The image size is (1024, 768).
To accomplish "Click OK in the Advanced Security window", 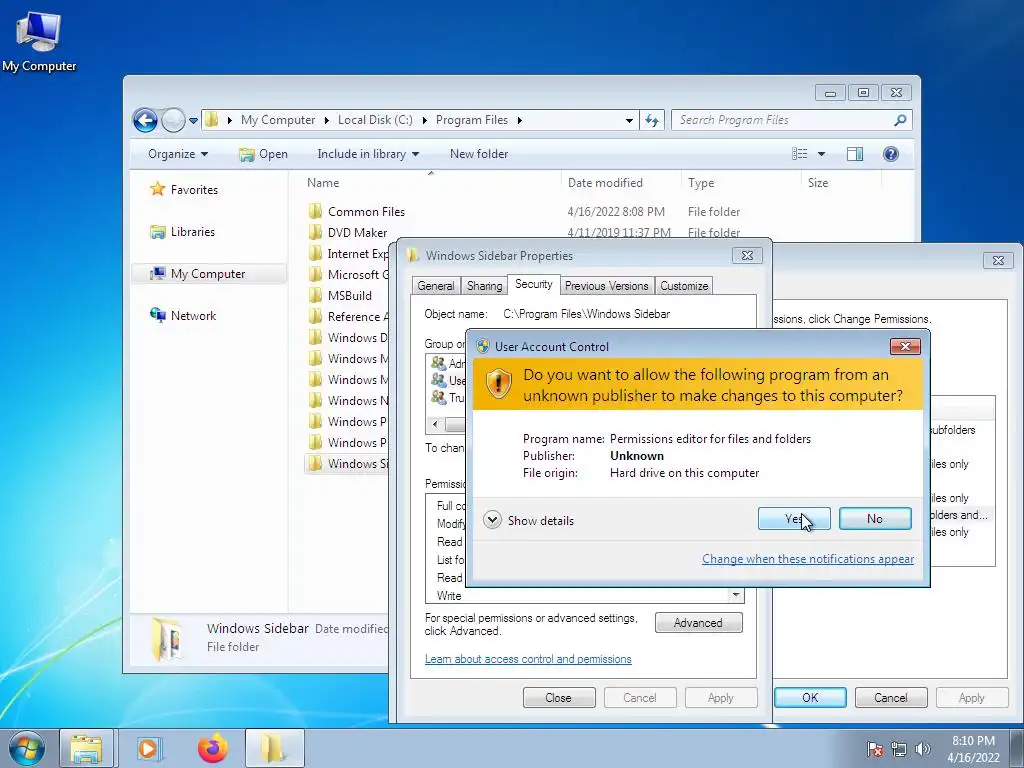I will coord(810,697).
